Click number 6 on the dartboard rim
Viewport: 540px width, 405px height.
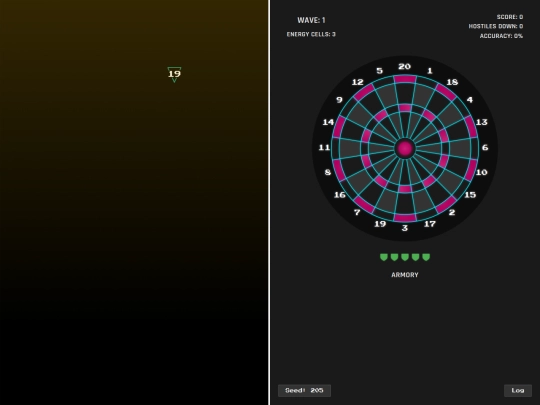(x=485, y=147)
